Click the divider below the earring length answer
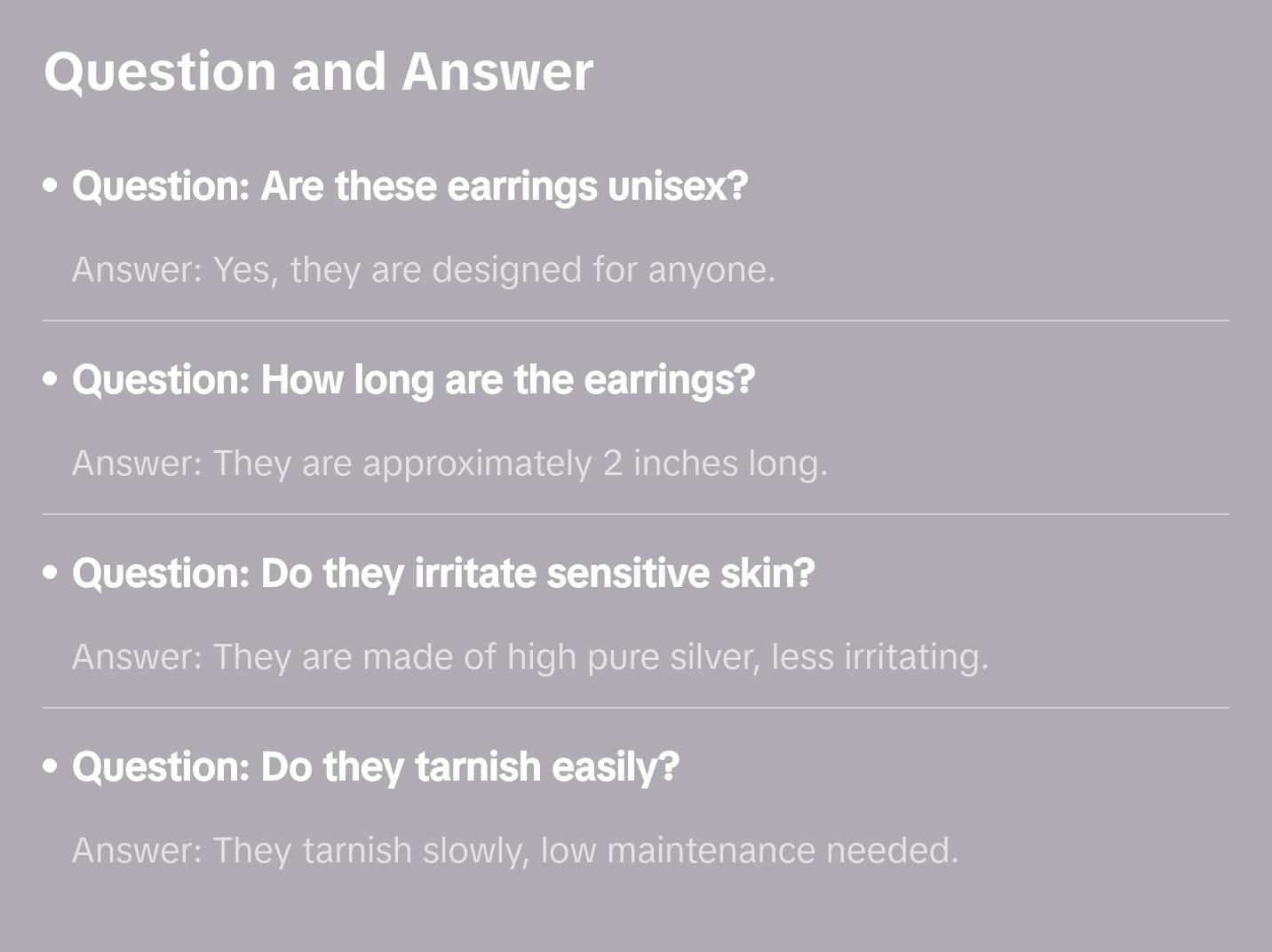This screenshot has width=1272, height=952. click(x=636, y=514)
